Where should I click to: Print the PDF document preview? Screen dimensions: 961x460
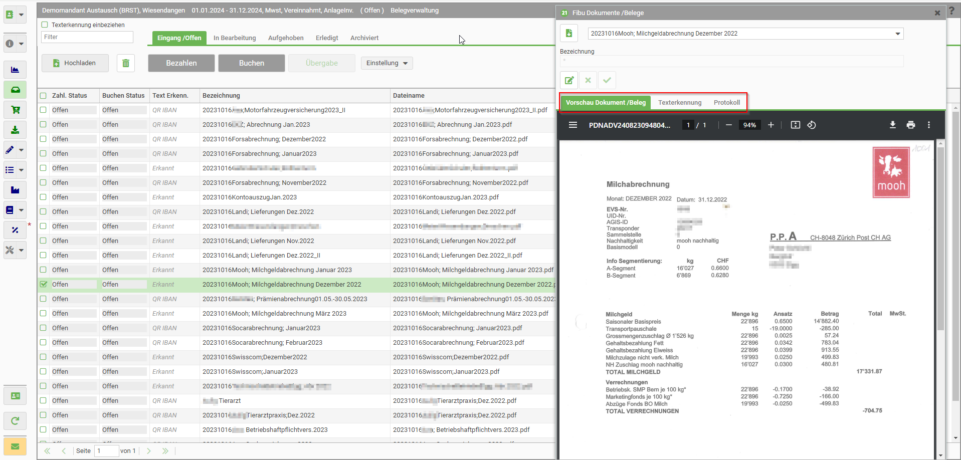(x=911, y=125)
